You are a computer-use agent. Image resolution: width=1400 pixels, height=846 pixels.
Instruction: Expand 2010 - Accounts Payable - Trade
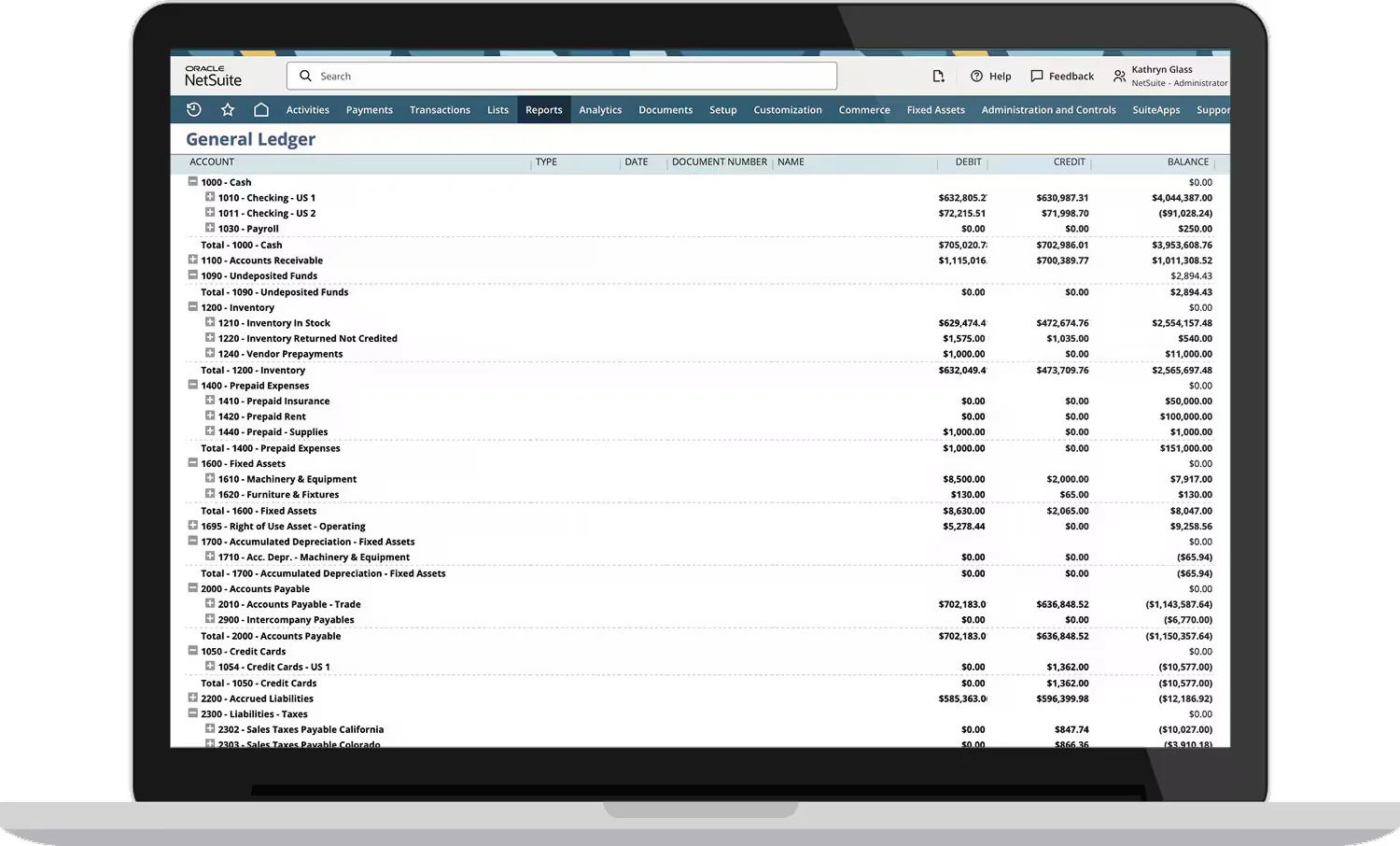coord(210,603)
